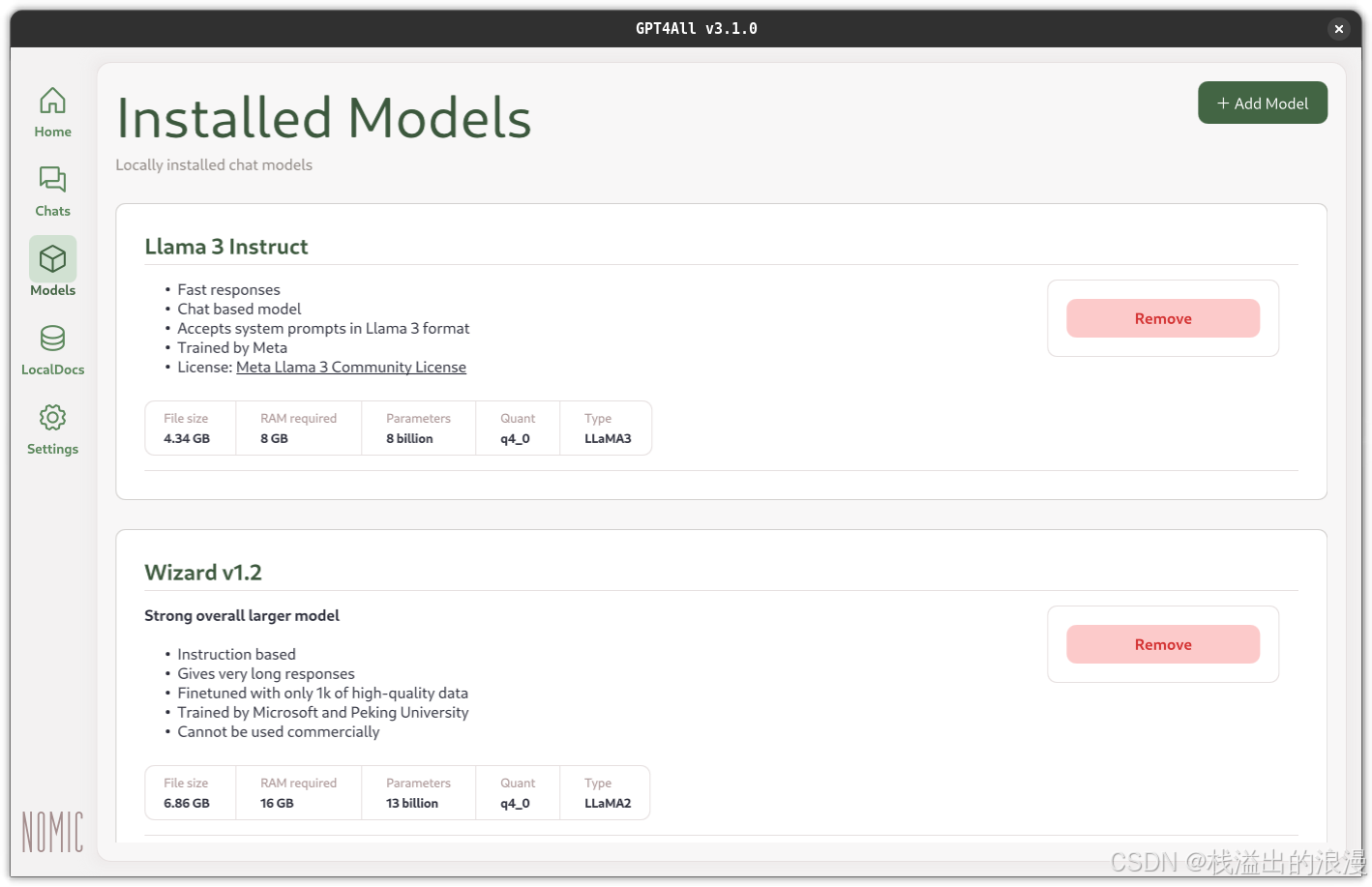This screenshot has height=887, width=1372.
Task: Click the 4.34 GB file size value
Action: pyautogui.click(x=187, y=438)
